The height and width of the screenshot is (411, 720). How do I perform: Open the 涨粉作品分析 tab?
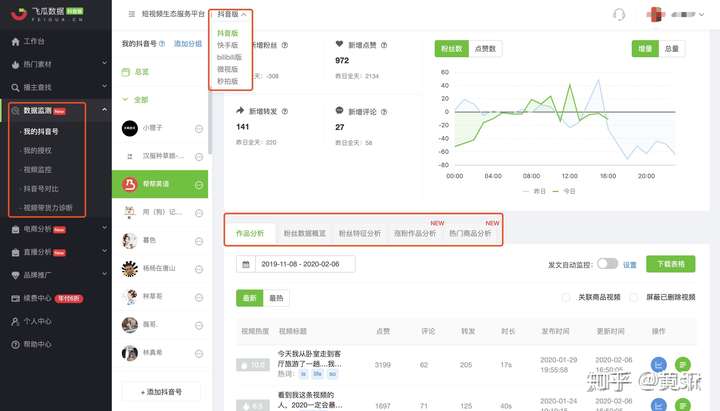point(415,233)
